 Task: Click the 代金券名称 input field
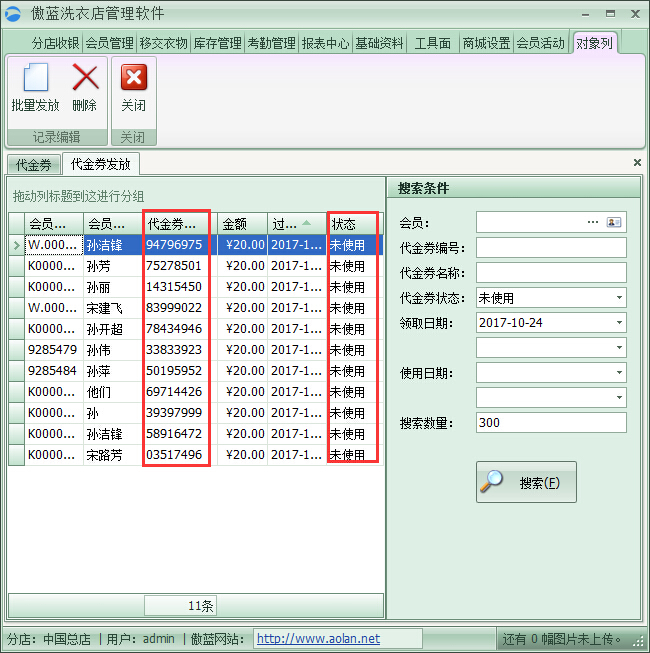click(x=551, y=273)
